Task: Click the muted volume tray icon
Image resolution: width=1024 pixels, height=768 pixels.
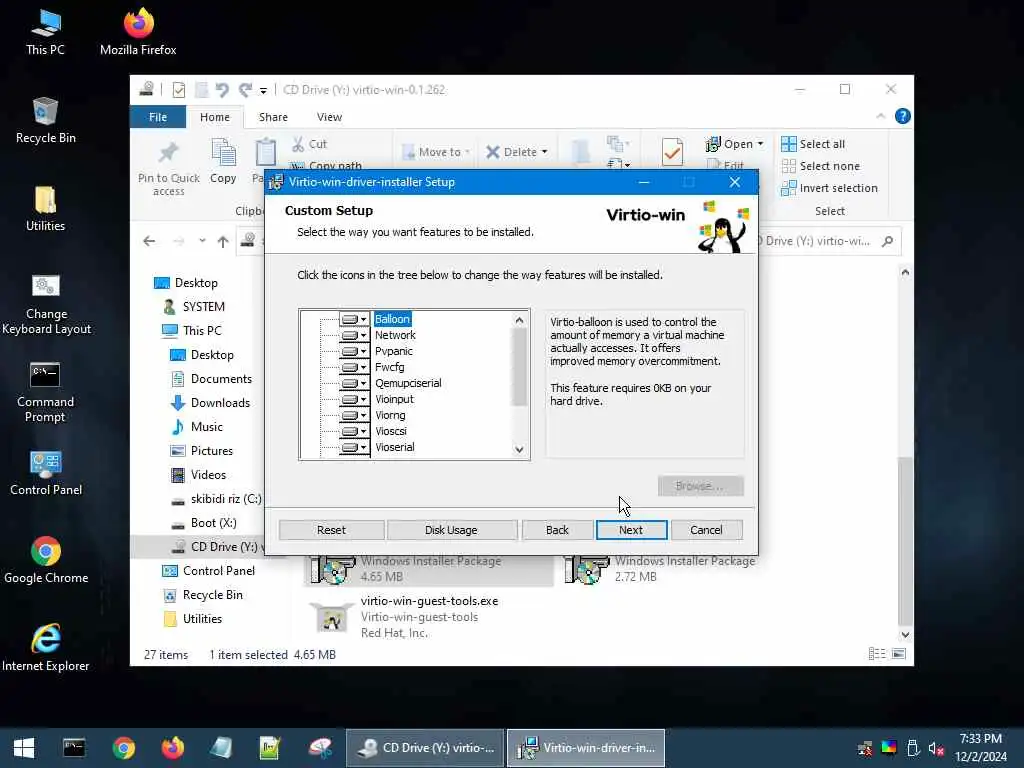Action: point(936,749)
